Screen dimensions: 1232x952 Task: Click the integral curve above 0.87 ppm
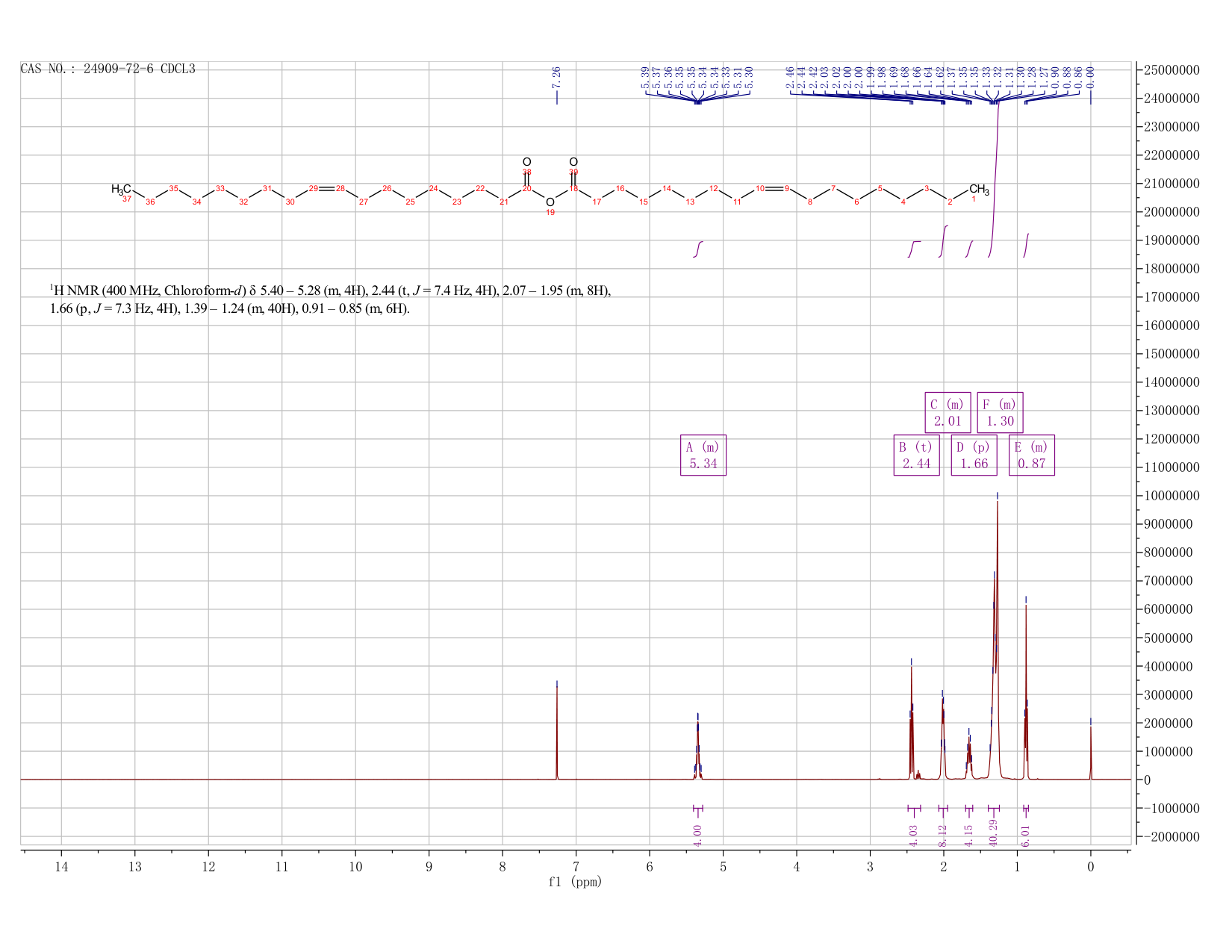[x=1026, y=246]
